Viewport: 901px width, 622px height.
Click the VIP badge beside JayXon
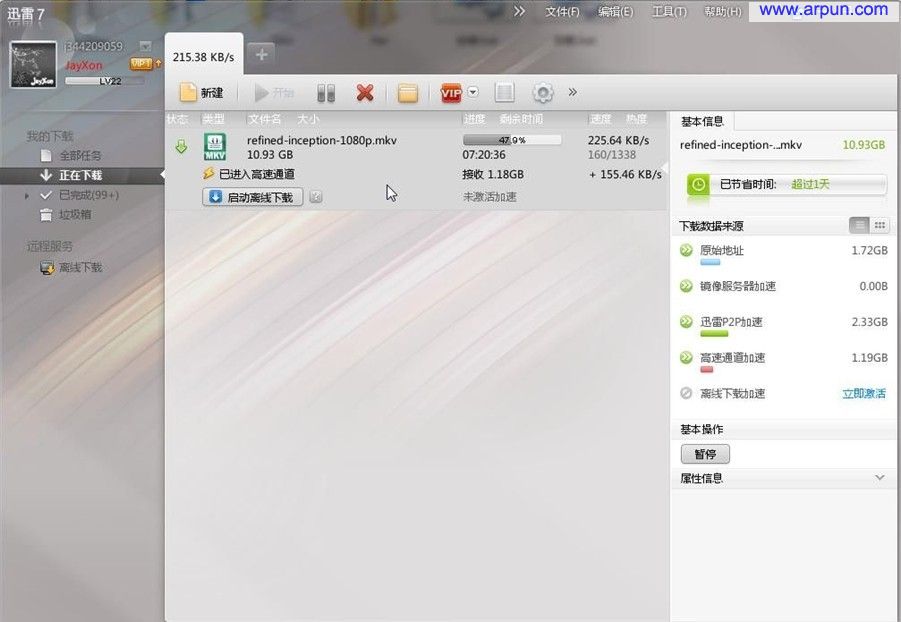point(141,63)
